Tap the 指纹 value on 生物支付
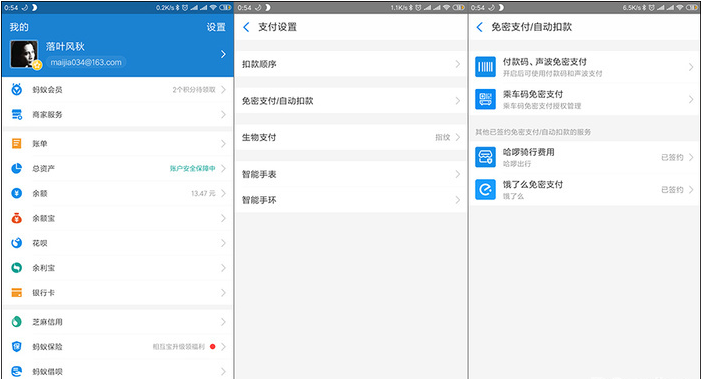 click(443, 137)
